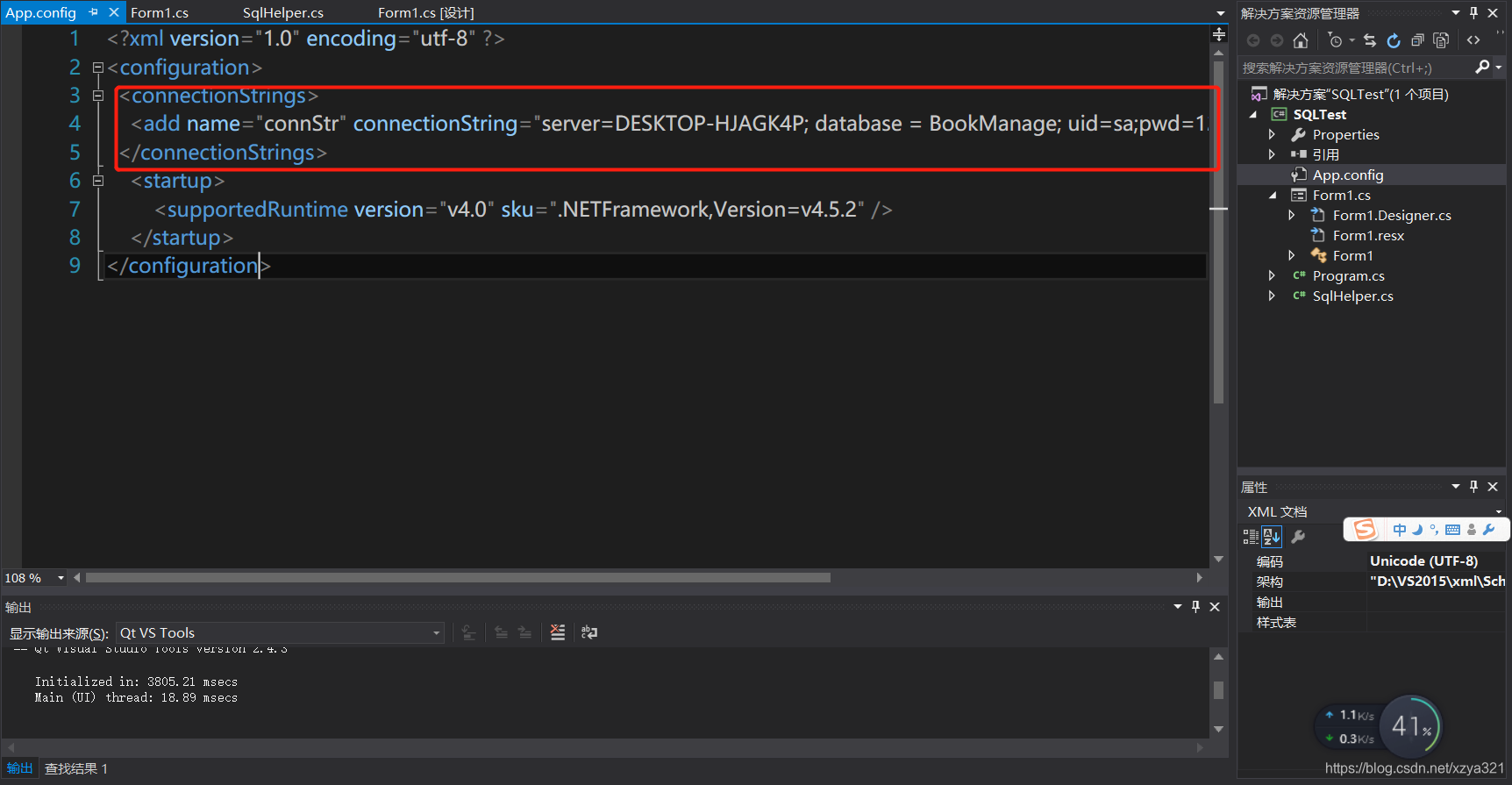This screenshot has width=1512, height=785.
Task: Click Sogou S logo on IME bar
Action: click(x=1365, y=530)
